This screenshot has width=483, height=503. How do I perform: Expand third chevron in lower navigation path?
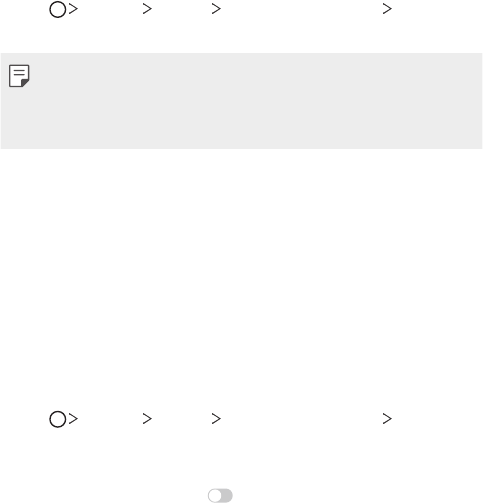(216, 419)
